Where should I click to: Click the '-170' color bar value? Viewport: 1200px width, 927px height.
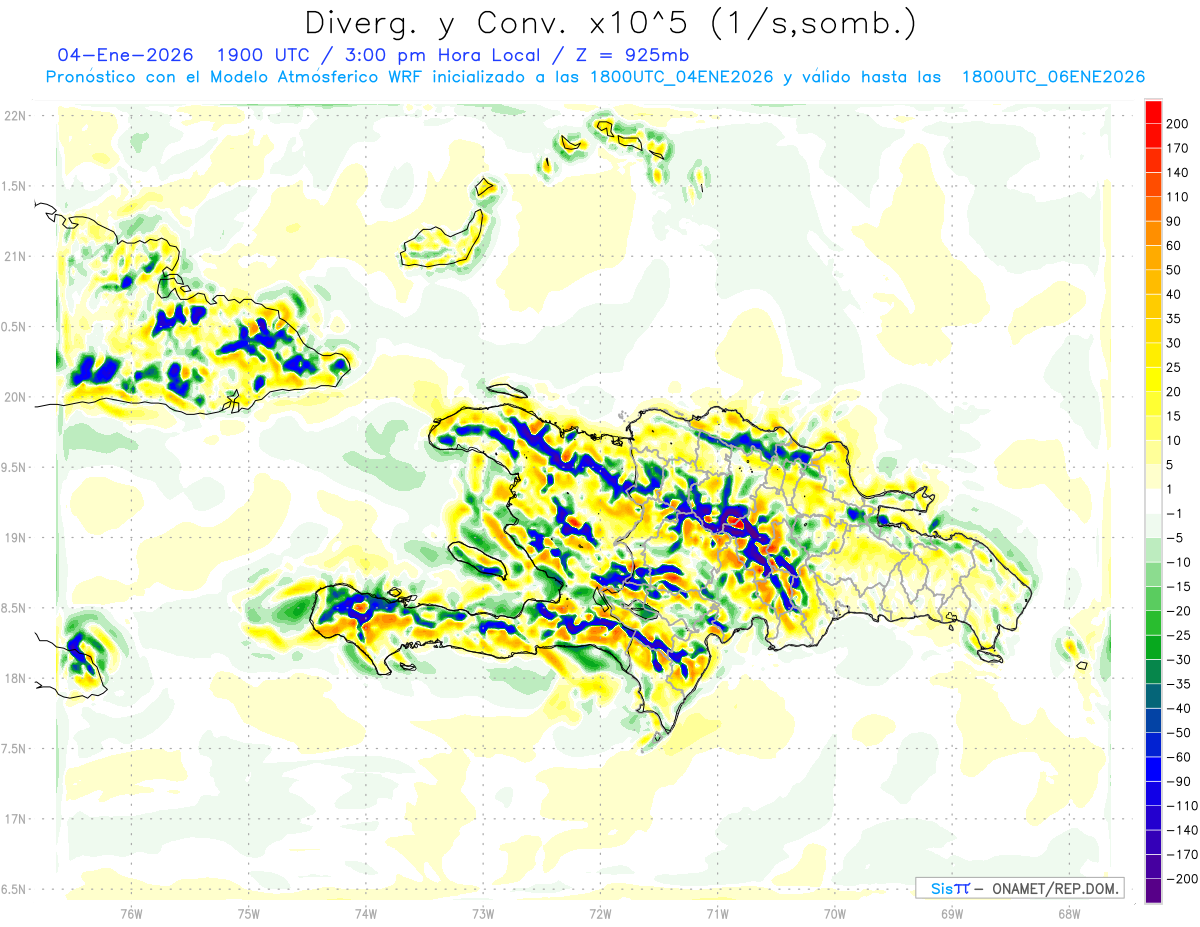point(1182,855)
